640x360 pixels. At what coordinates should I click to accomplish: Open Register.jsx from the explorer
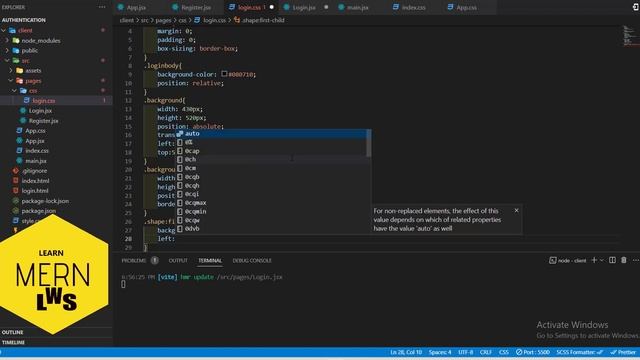click(43, 121)
